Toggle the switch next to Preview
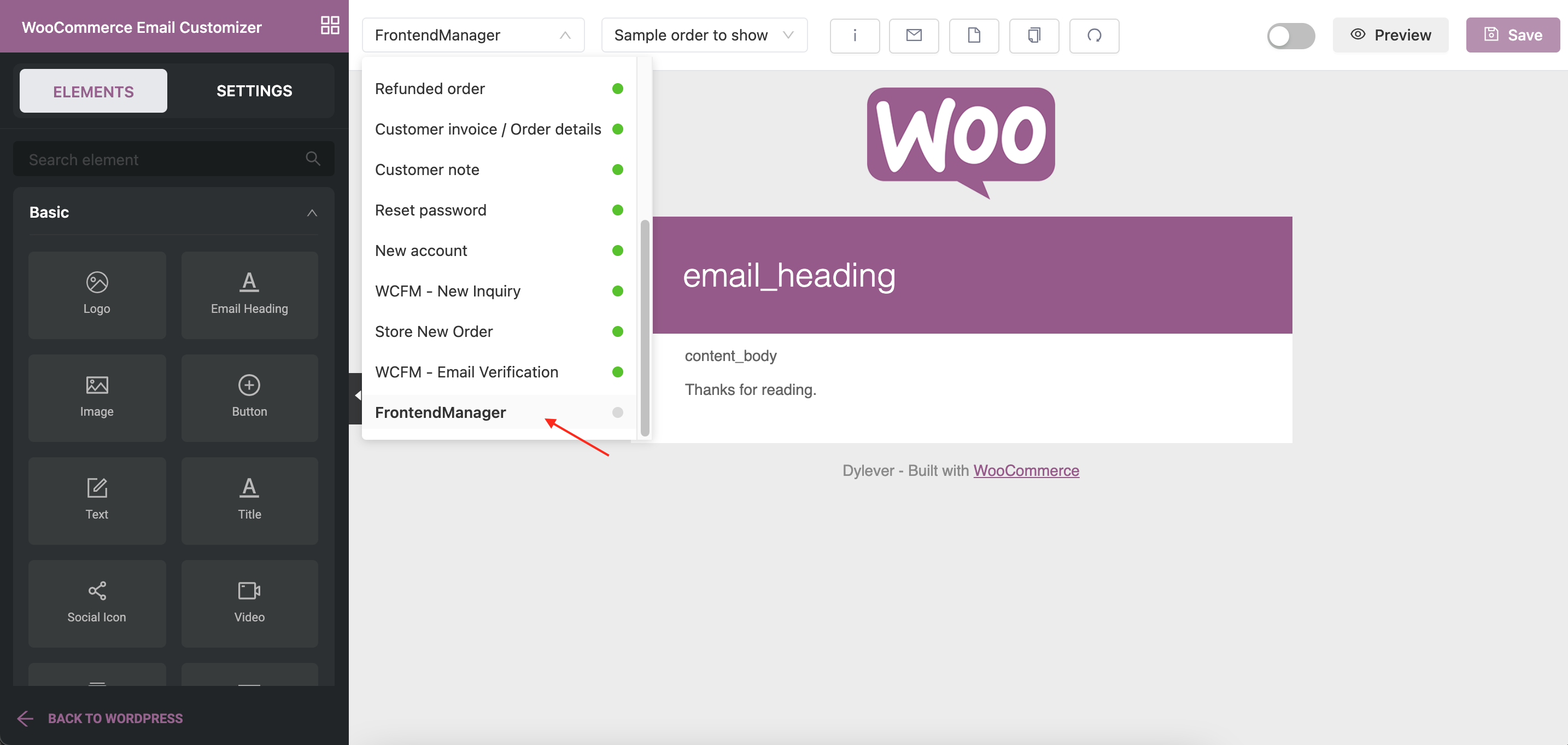This screenshot has height=745, width=1568. [x=1290, y=36]
